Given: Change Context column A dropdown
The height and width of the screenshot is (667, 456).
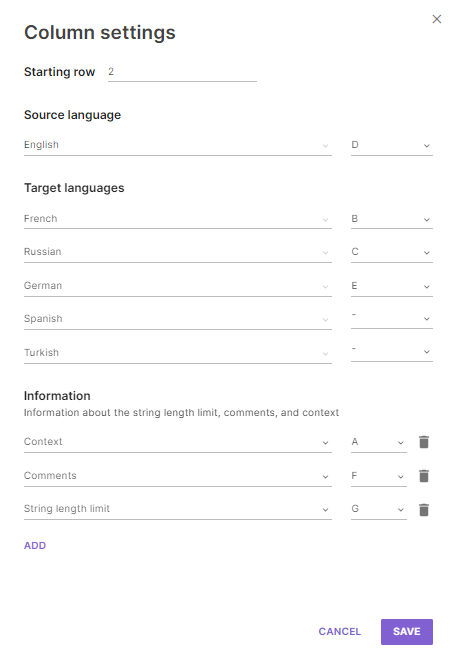Looking at the screenshot, I should coord(379,442).
